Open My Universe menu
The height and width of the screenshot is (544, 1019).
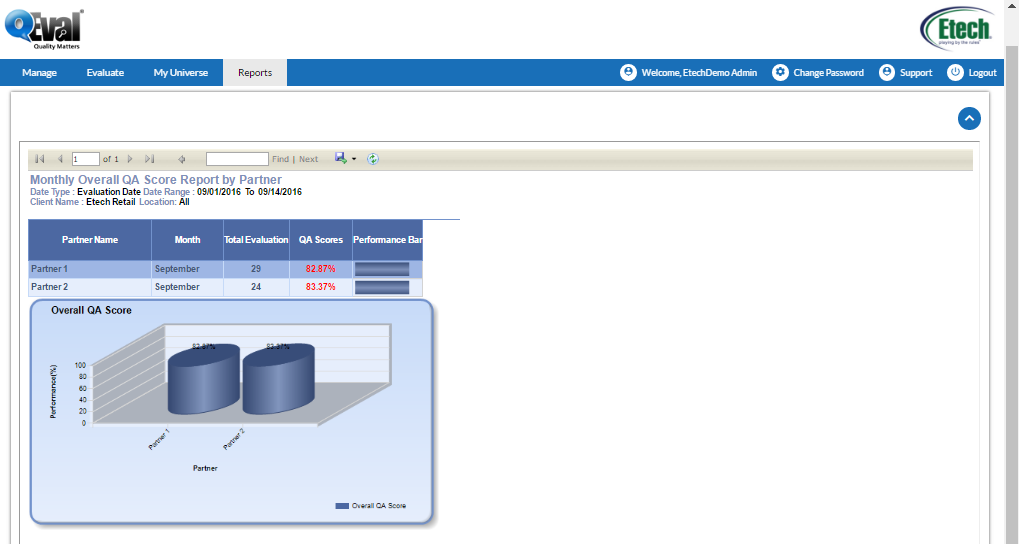[x=181, y=73]
